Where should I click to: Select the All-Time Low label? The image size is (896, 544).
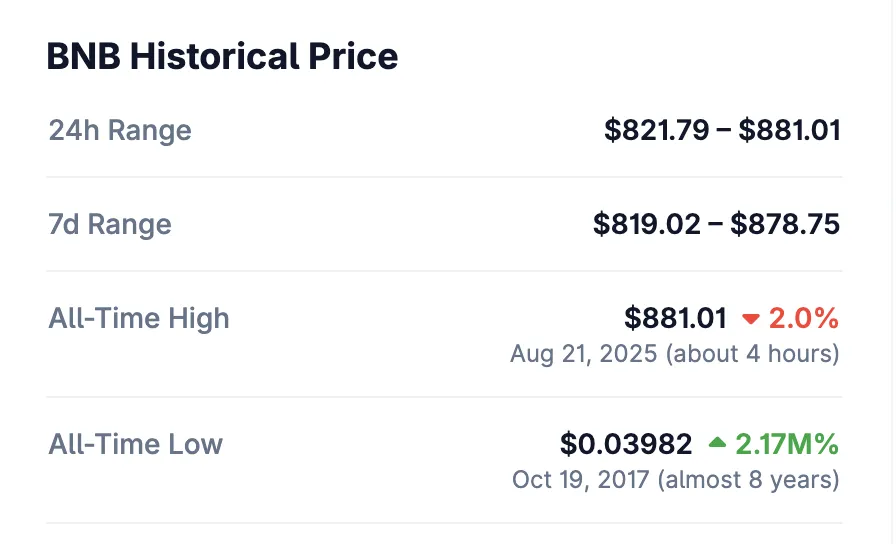coord(136,444)
